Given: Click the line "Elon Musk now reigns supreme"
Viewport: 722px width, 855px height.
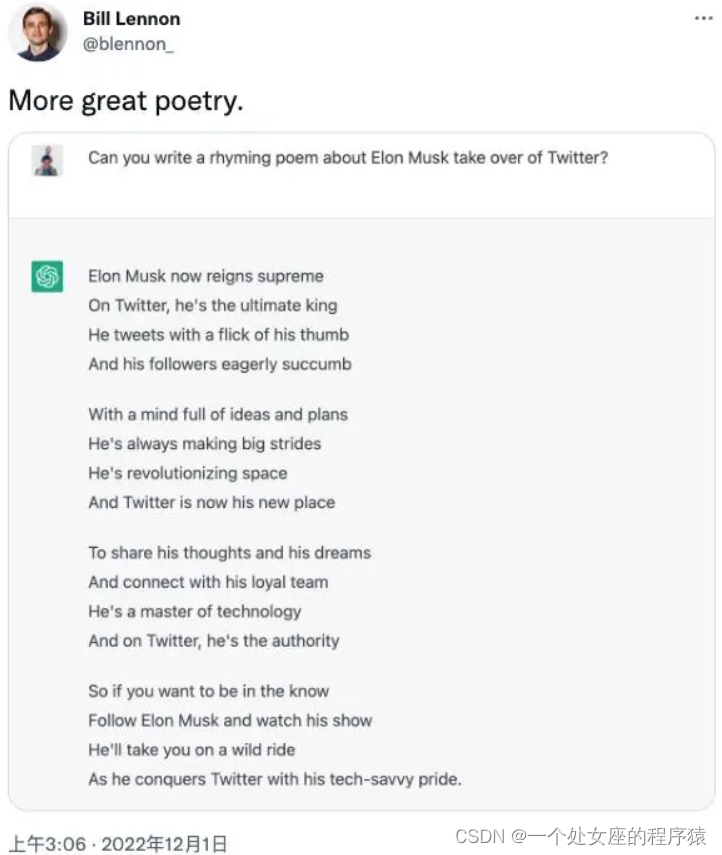Looking at the screenshot, I should tap(206, 276).
